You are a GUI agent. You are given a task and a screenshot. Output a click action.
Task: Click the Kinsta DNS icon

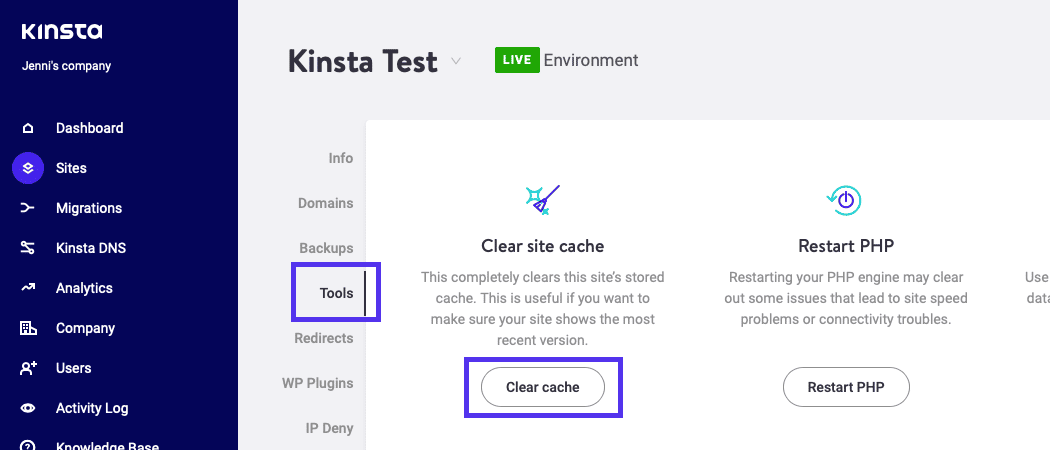click(x=28, y=248)
